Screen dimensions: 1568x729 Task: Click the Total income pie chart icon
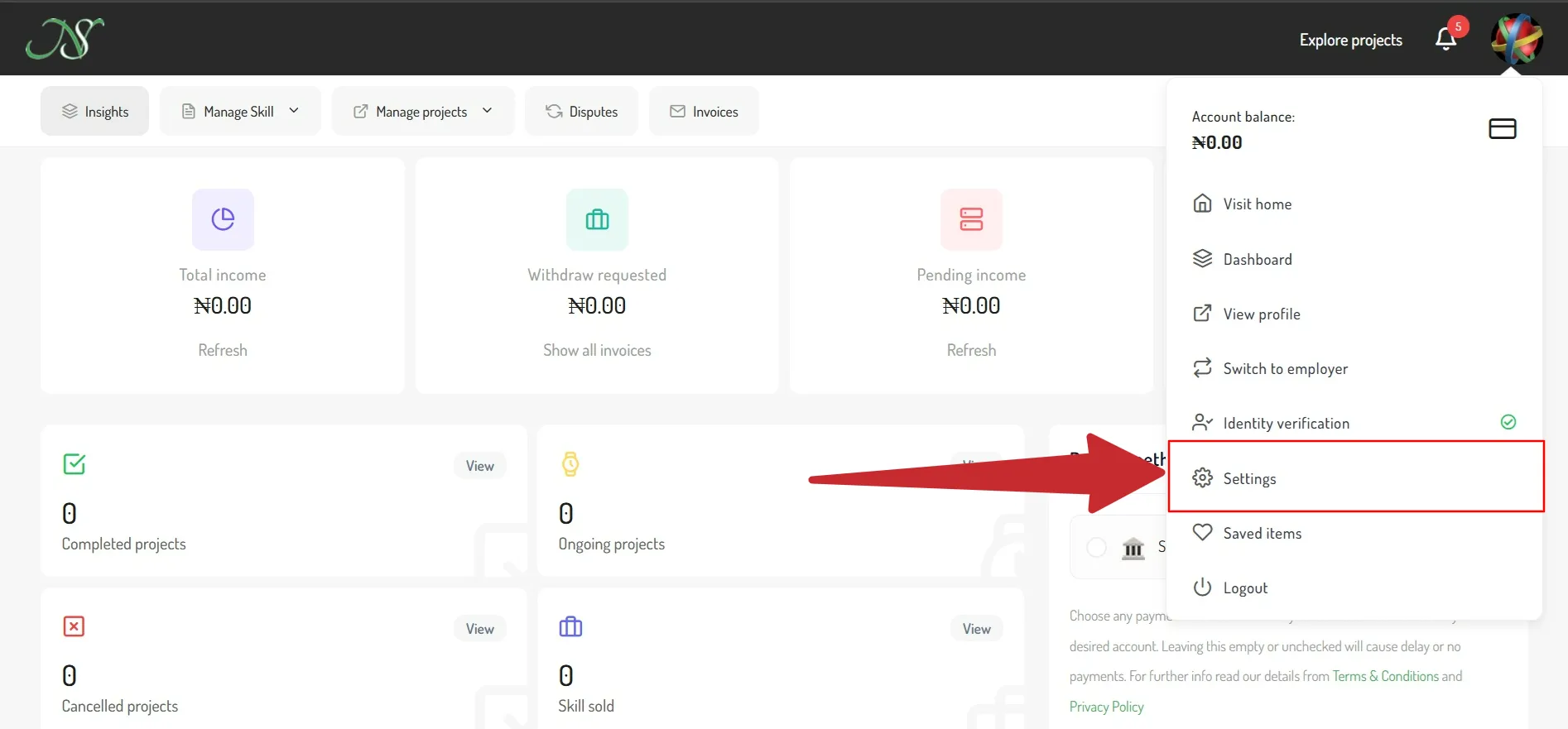coord(223,219)
